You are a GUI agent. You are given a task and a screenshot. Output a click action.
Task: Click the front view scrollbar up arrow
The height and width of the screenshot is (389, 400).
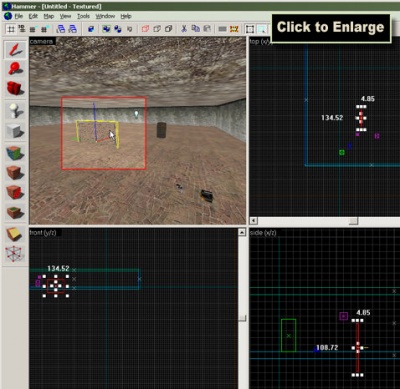[x=242, y=232]
